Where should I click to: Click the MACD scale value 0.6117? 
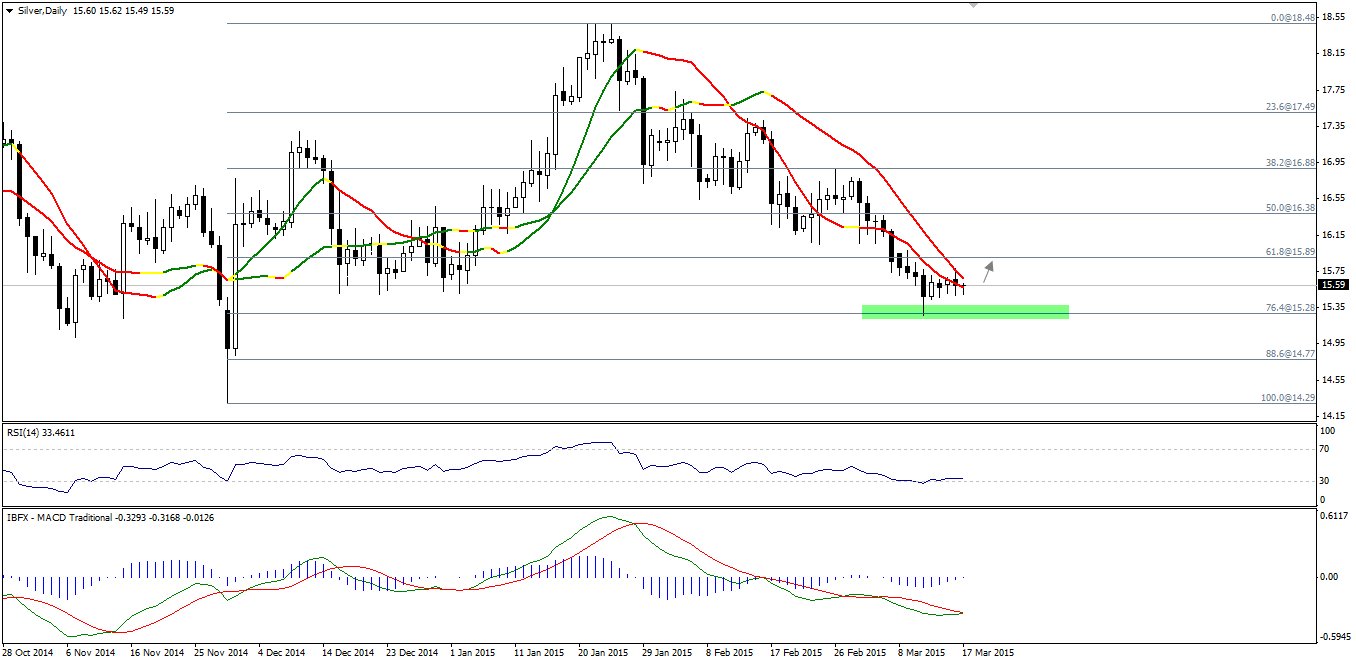[x=1336, y=516]
